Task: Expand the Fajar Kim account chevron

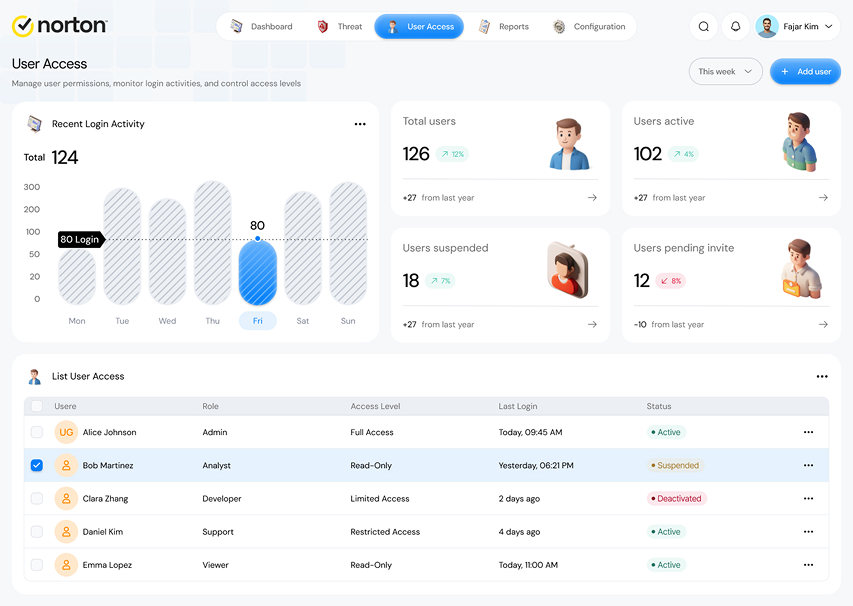Action: [829, 27]
